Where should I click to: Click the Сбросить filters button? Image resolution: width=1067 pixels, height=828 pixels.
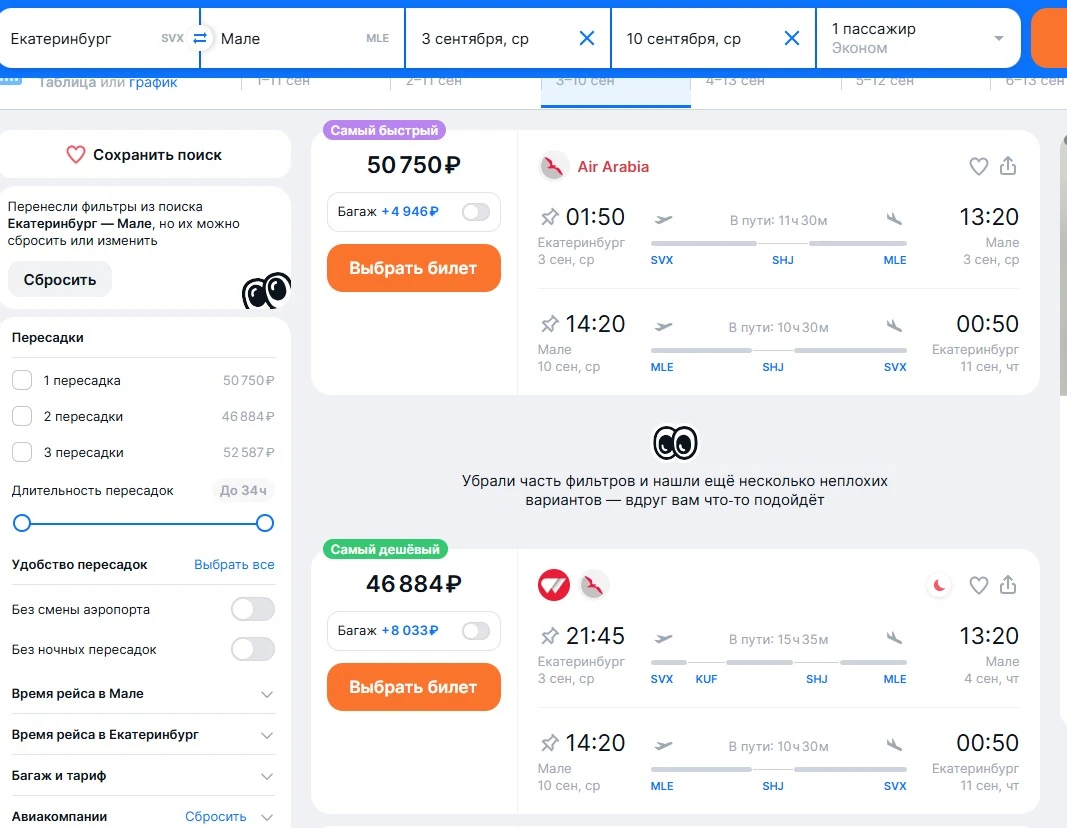click(60, 280)
